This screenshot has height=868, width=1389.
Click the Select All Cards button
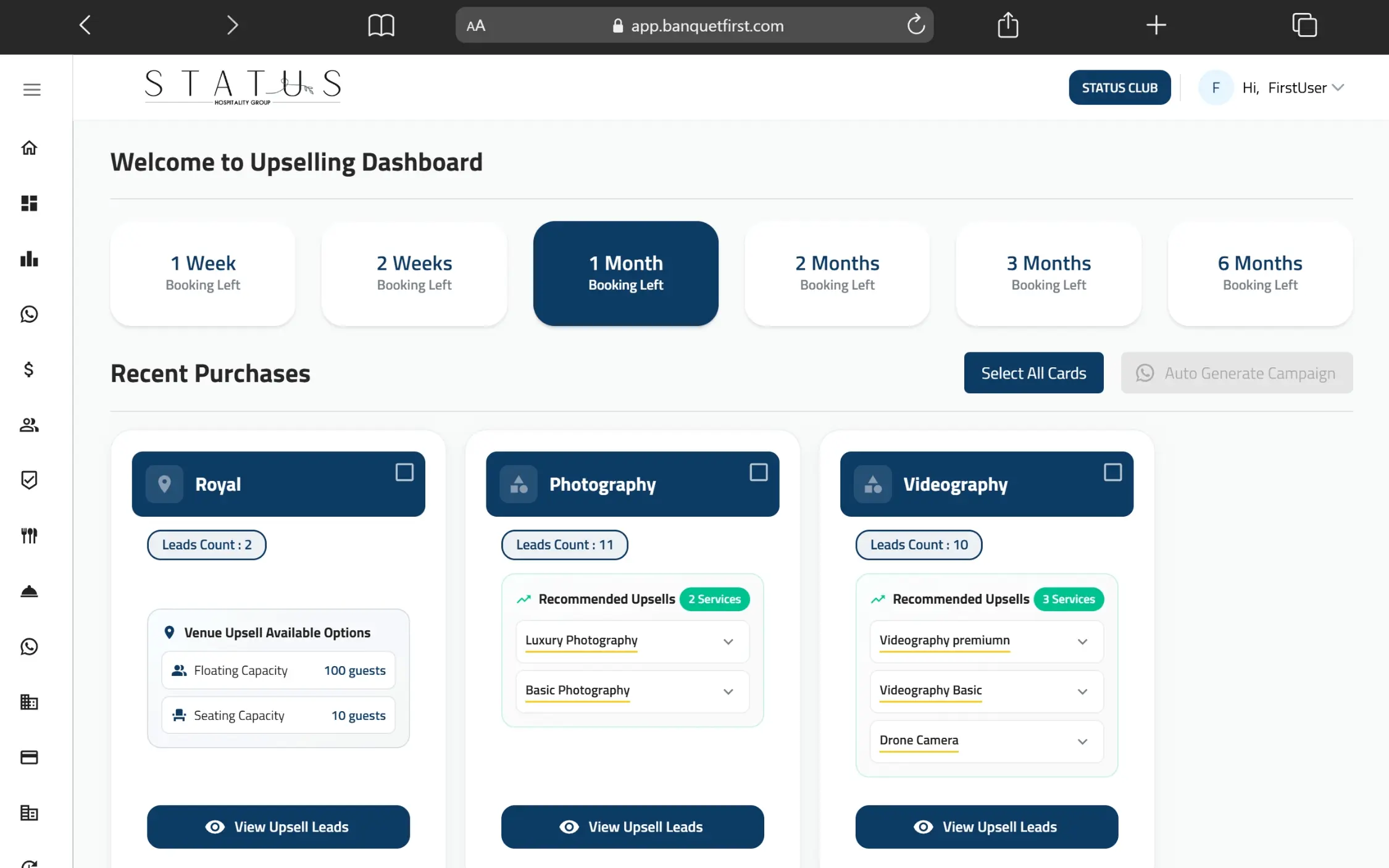[1033, 373]
